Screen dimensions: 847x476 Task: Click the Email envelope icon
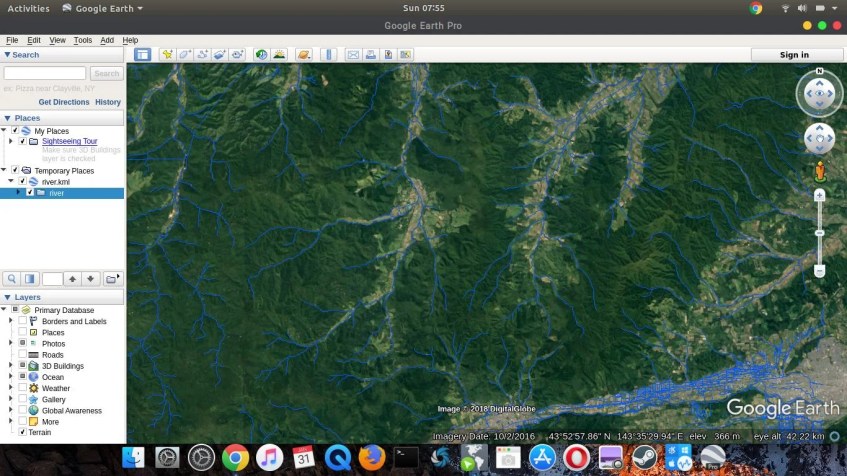[x=353, y=55]
